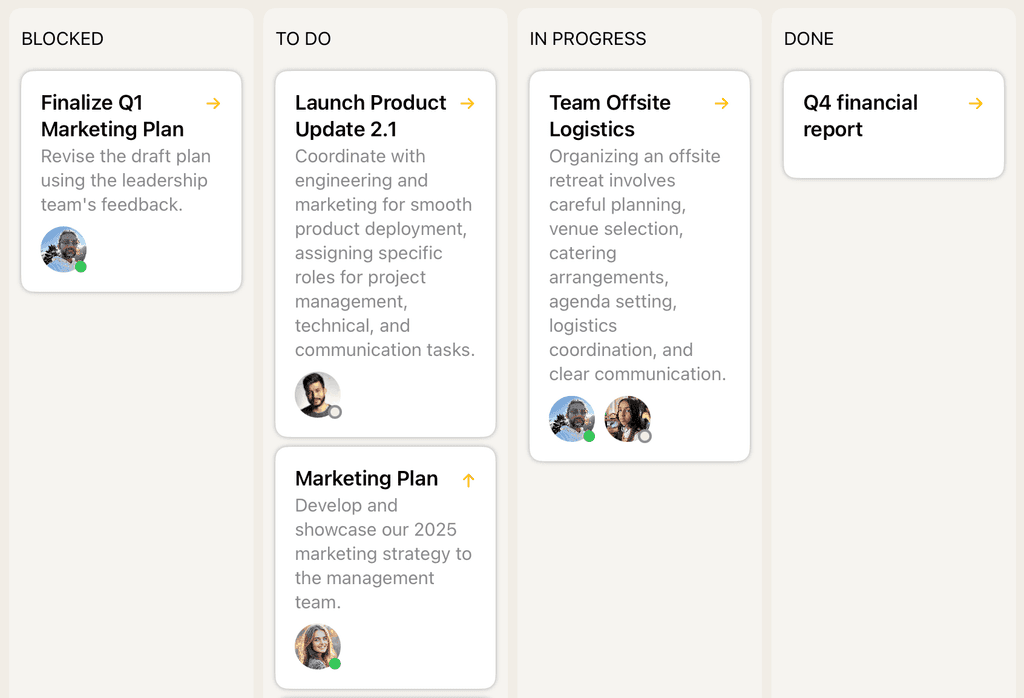Open the Finalize Q1 Marketing Plan card title

112,116
